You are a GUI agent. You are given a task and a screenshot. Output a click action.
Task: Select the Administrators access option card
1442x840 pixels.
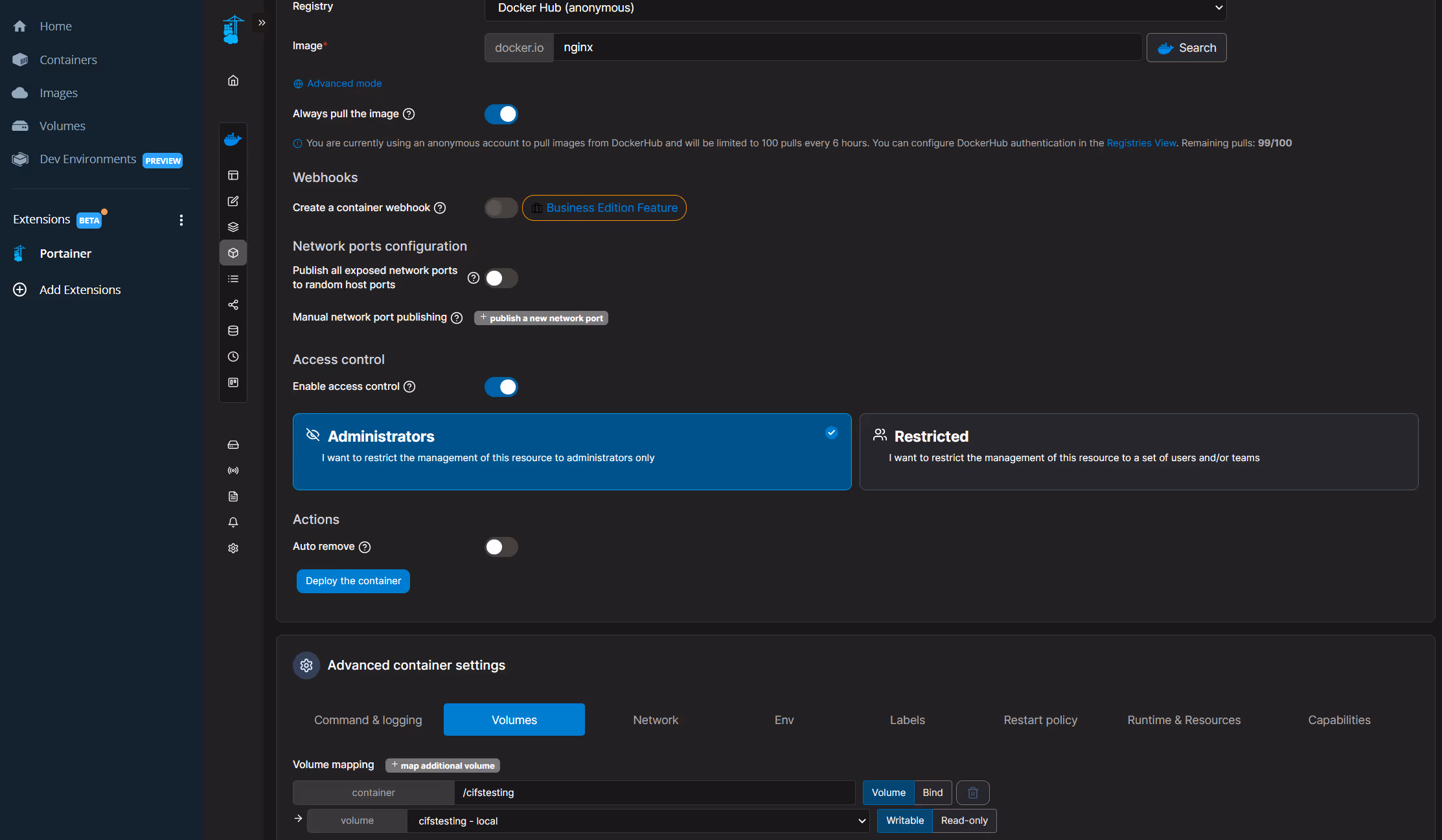[x=572, y=451]
